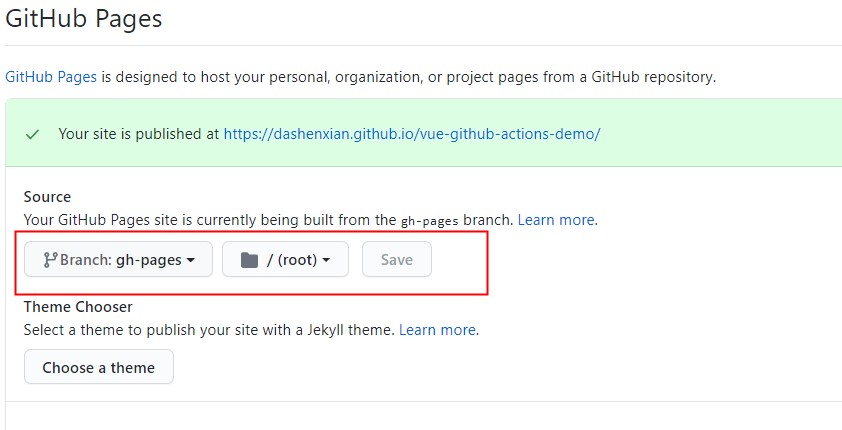Click the caret arrow after gh-pages
This screenshot has width=842, height=430.
tap(191, 261)
